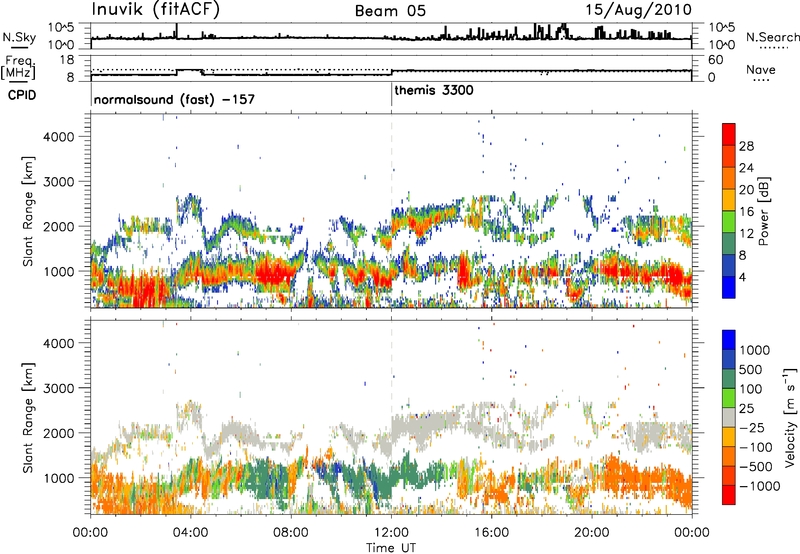The width and height of the screenshot is (800, 554).
Task: Select the "N.Sky" label
Action: click(19, 37)
